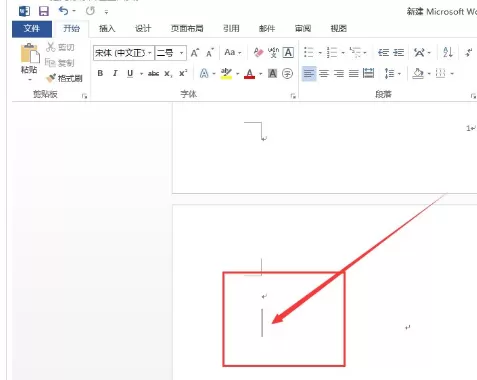Image resolution: width=477 pixels, height=380 pixels.
Task: Click the Clear Formatting eraser icon
Action: (x=258, y=52)
